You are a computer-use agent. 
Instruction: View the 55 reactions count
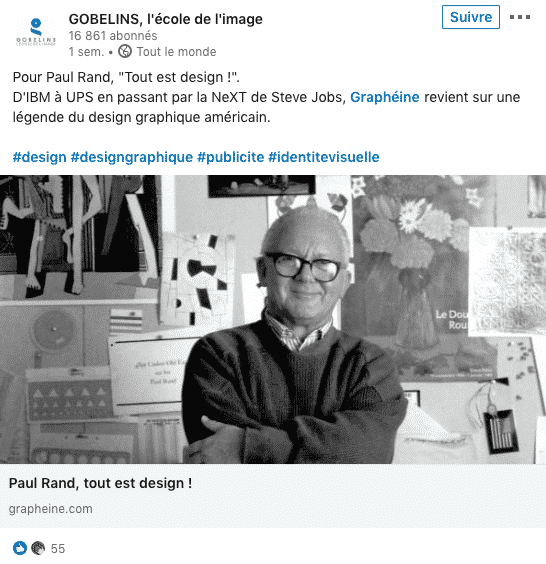58,549
